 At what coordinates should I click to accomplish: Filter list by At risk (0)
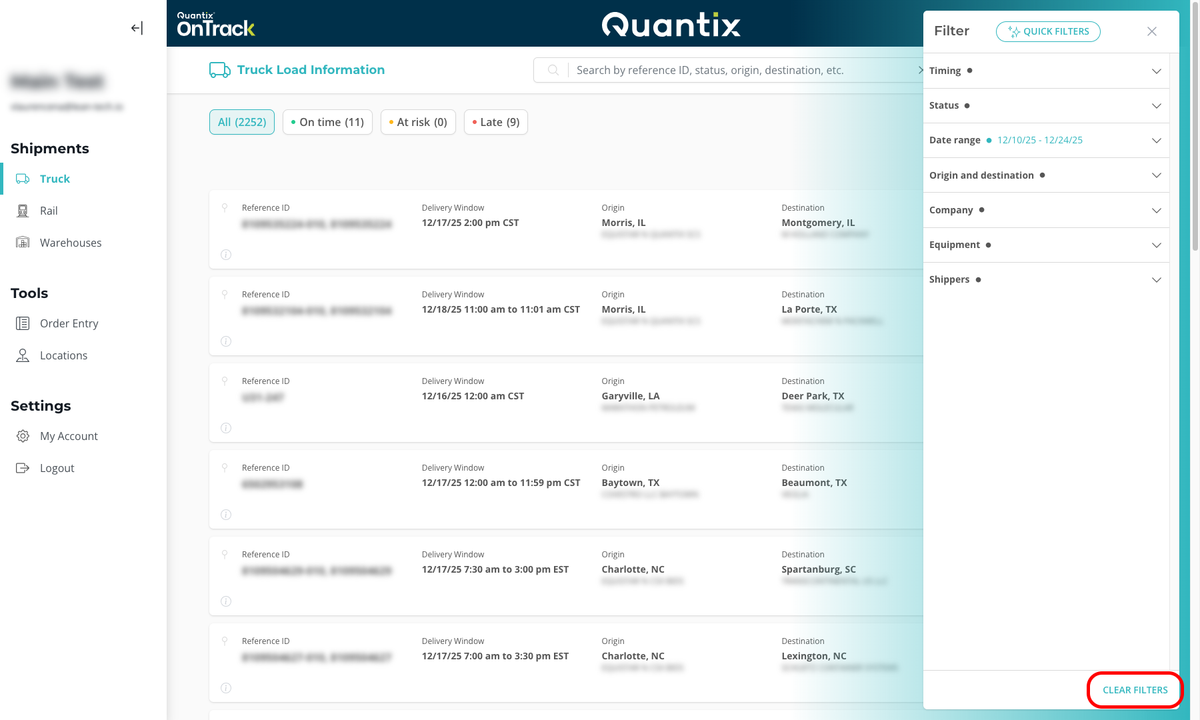[x=418, y=122]
